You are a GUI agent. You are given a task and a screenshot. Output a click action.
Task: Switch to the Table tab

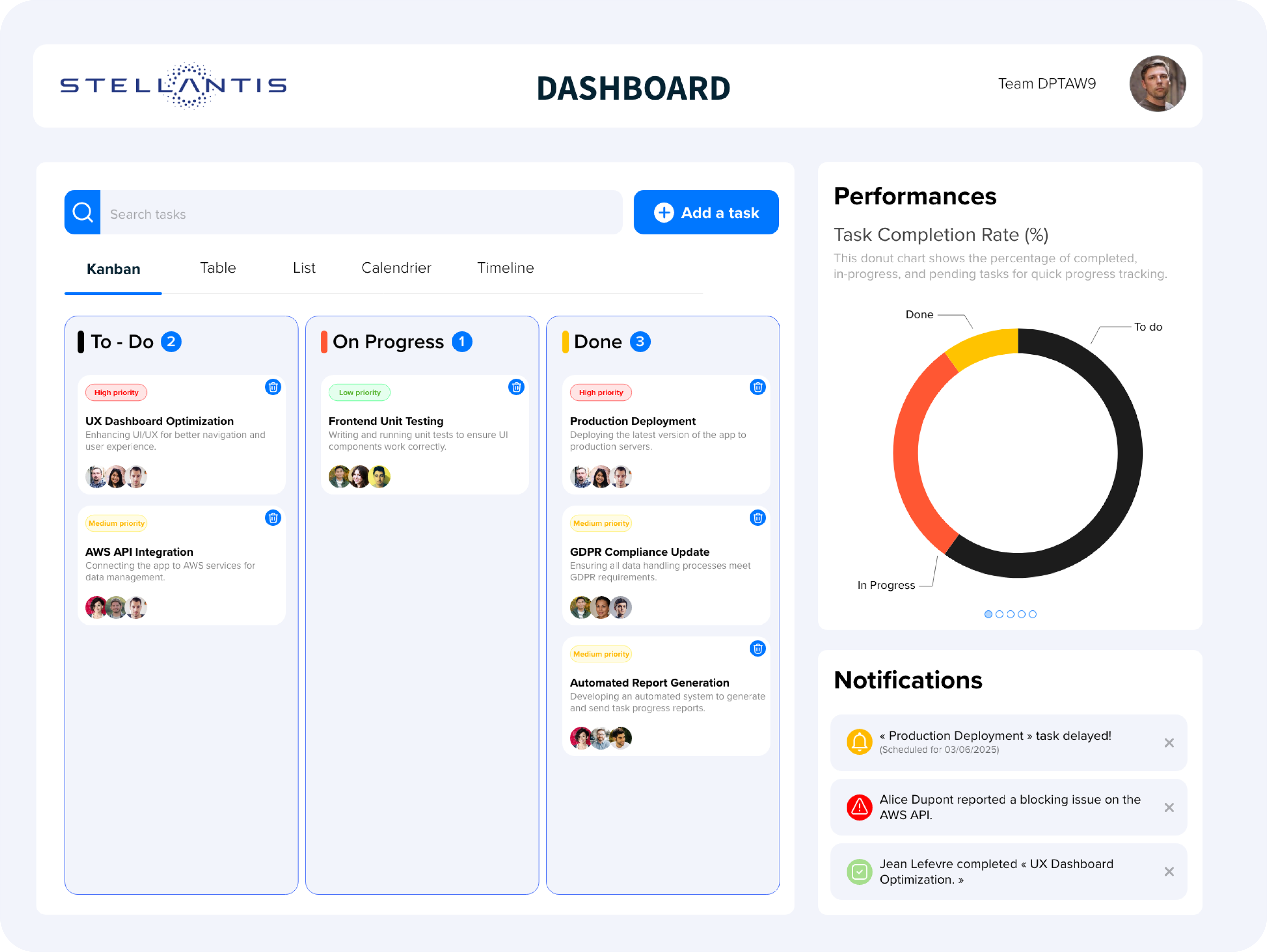(218, 268)
